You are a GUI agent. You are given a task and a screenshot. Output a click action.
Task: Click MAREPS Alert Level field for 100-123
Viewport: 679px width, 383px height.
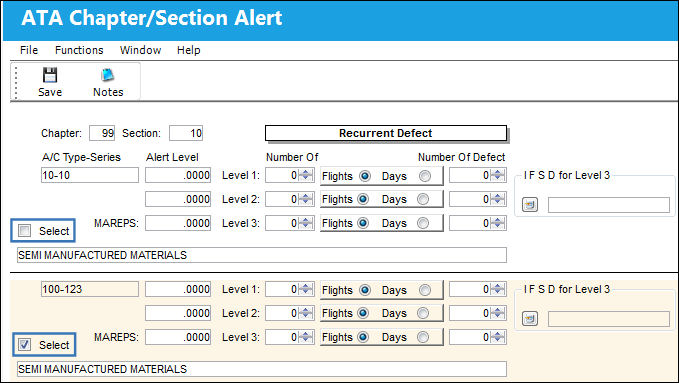[178, 337]
